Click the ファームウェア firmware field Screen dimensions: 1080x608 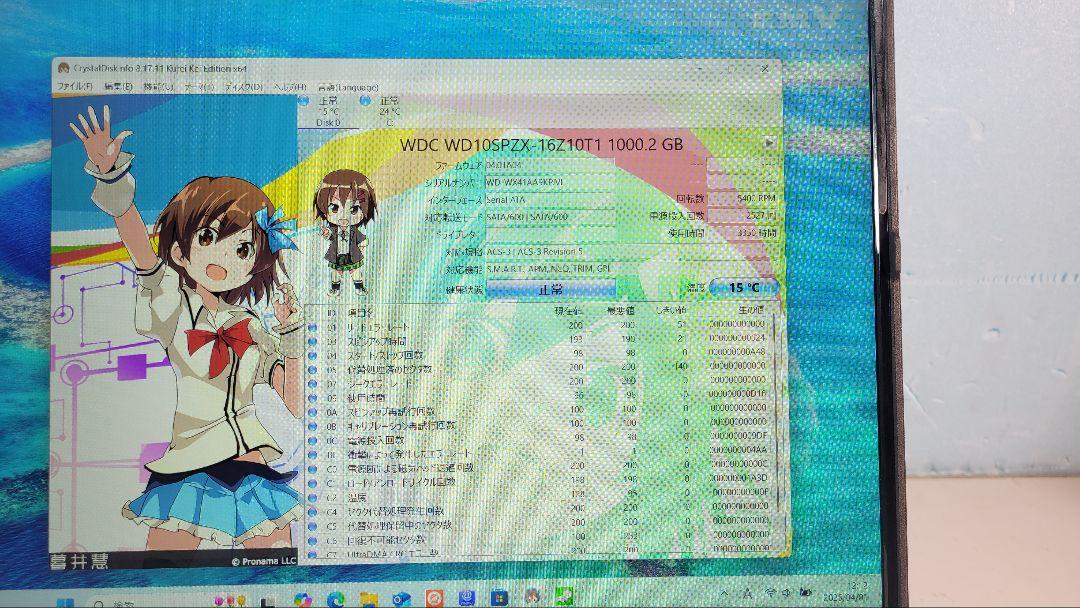click(x=549, y=165)
